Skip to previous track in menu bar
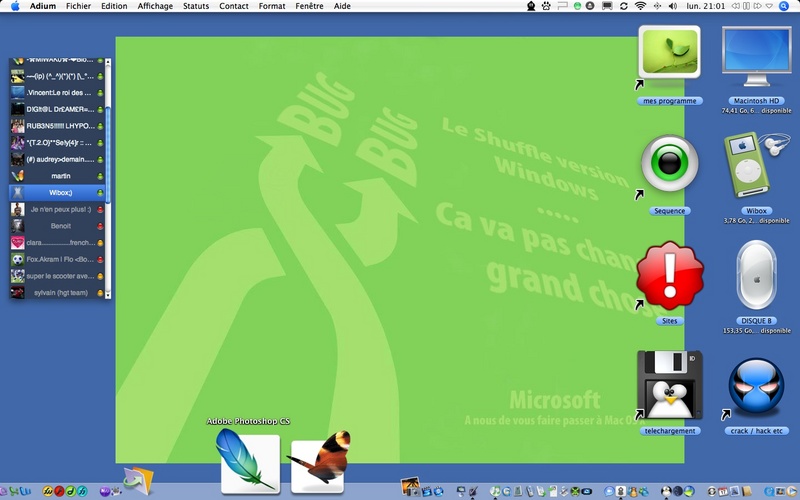 click(736, 6)
